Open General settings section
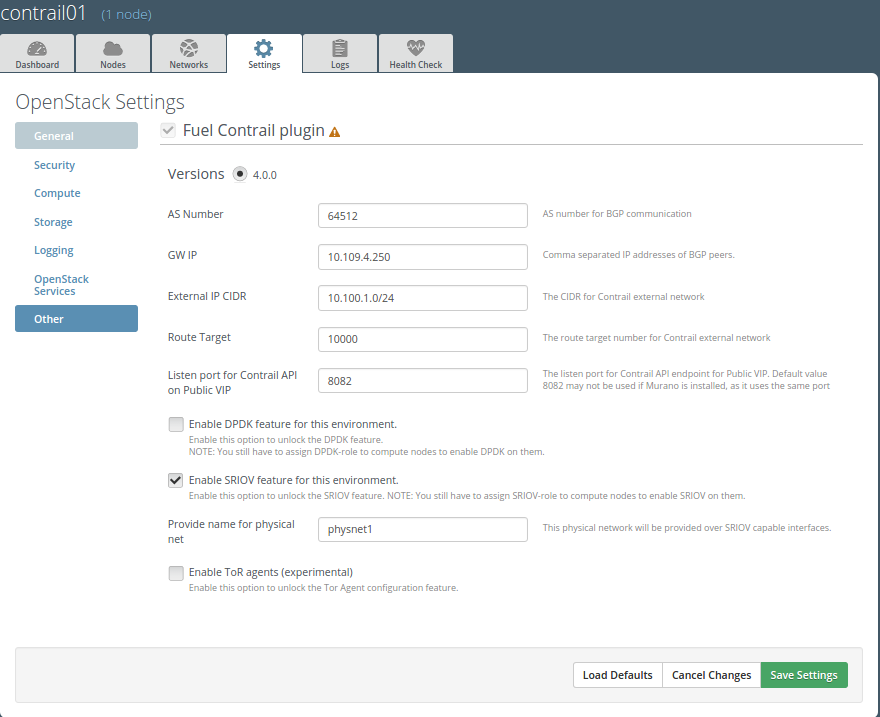880x717 pixels. point(76,136)
